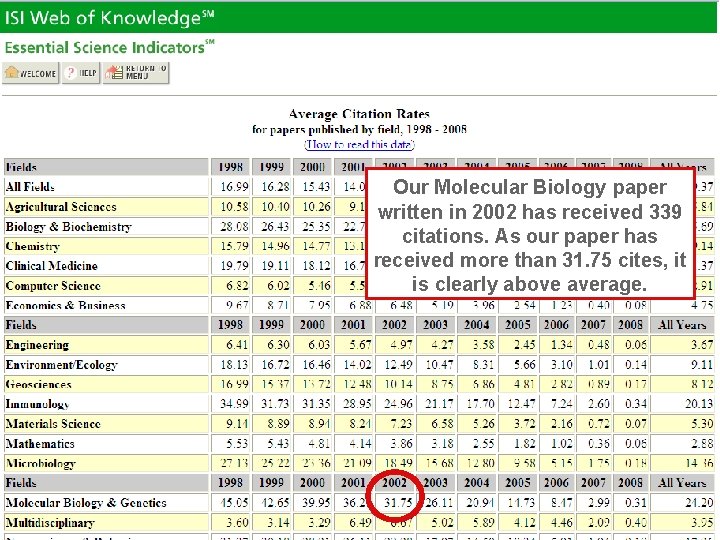
Task: Select the 'Multidisciplinary' row label
Action: [x=50, y=523]
